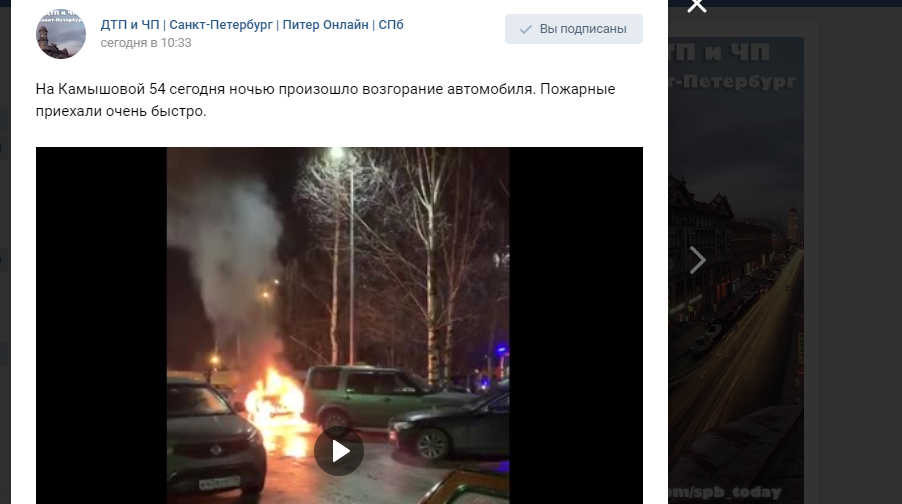Click the streetlight at top of video
This screenshot has width=902, height=504.
(x=337, y=153)
